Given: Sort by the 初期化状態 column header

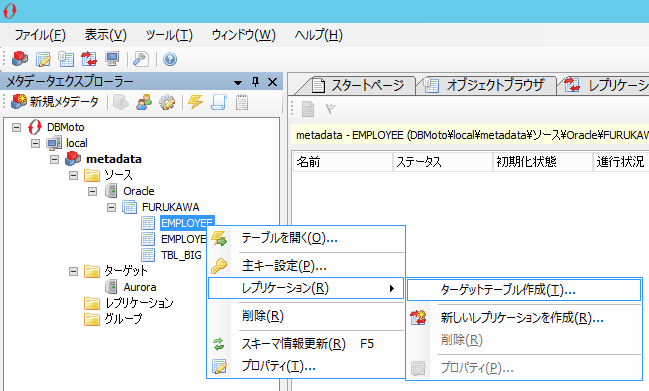Looking at the screenshot, I should click(x=543, y=162).
